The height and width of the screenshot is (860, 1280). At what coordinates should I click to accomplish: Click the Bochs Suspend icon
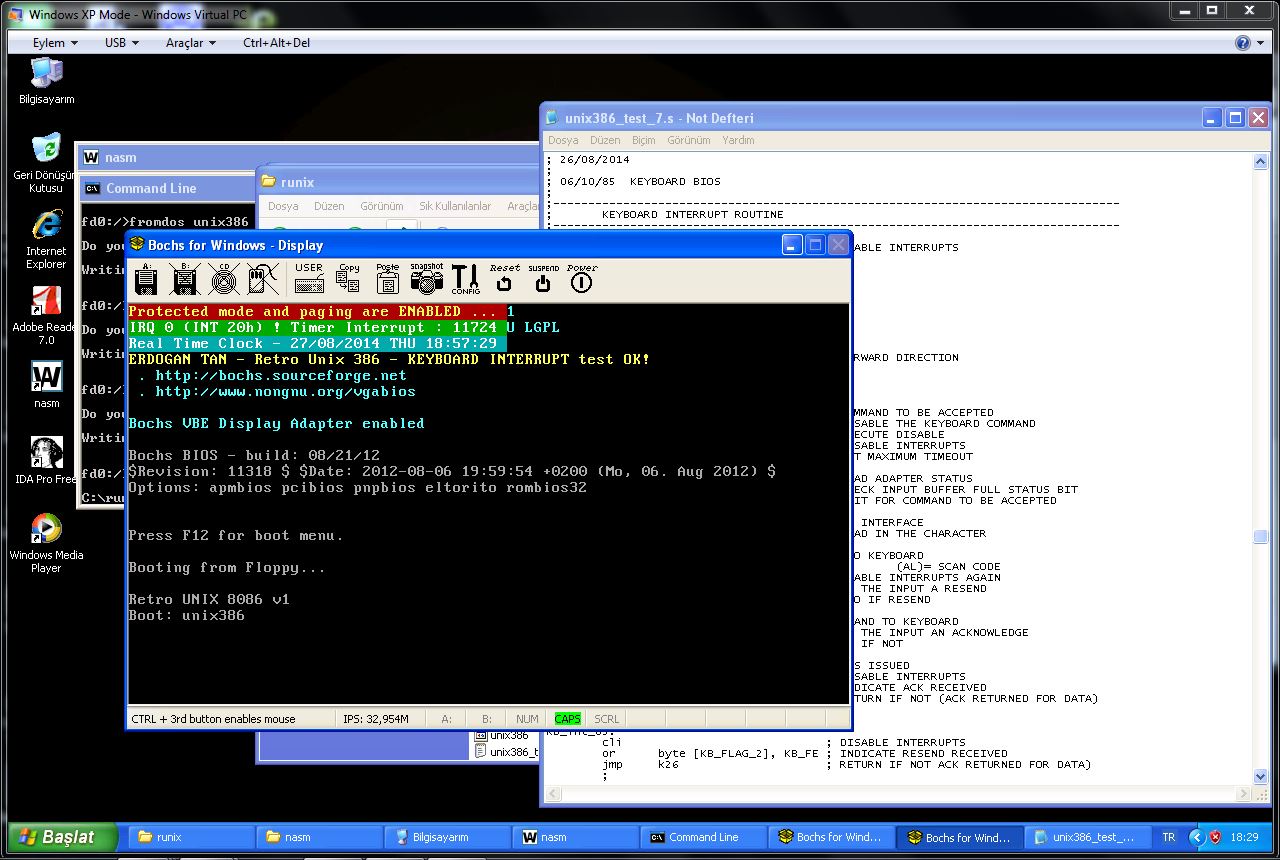tap(544, 279)
